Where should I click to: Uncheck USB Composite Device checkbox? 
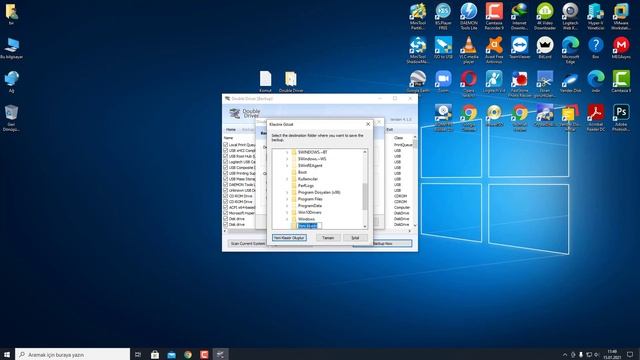[x=226, y=167]
